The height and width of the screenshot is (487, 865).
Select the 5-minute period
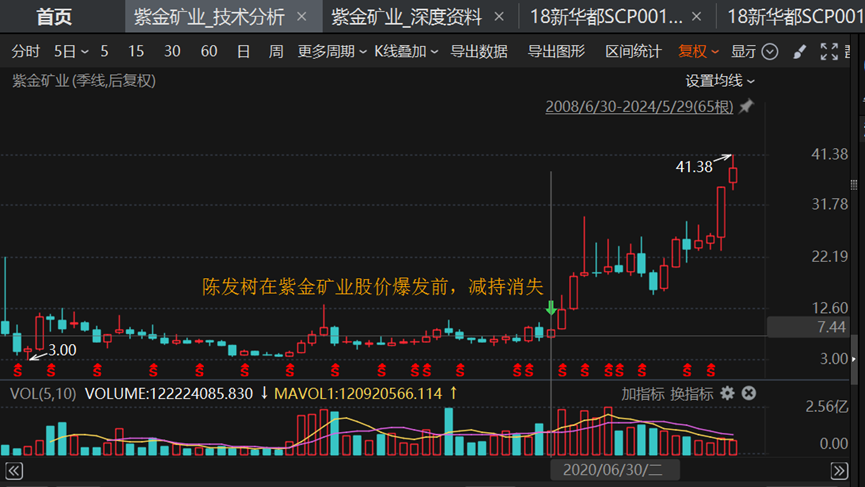coord(104,51)
